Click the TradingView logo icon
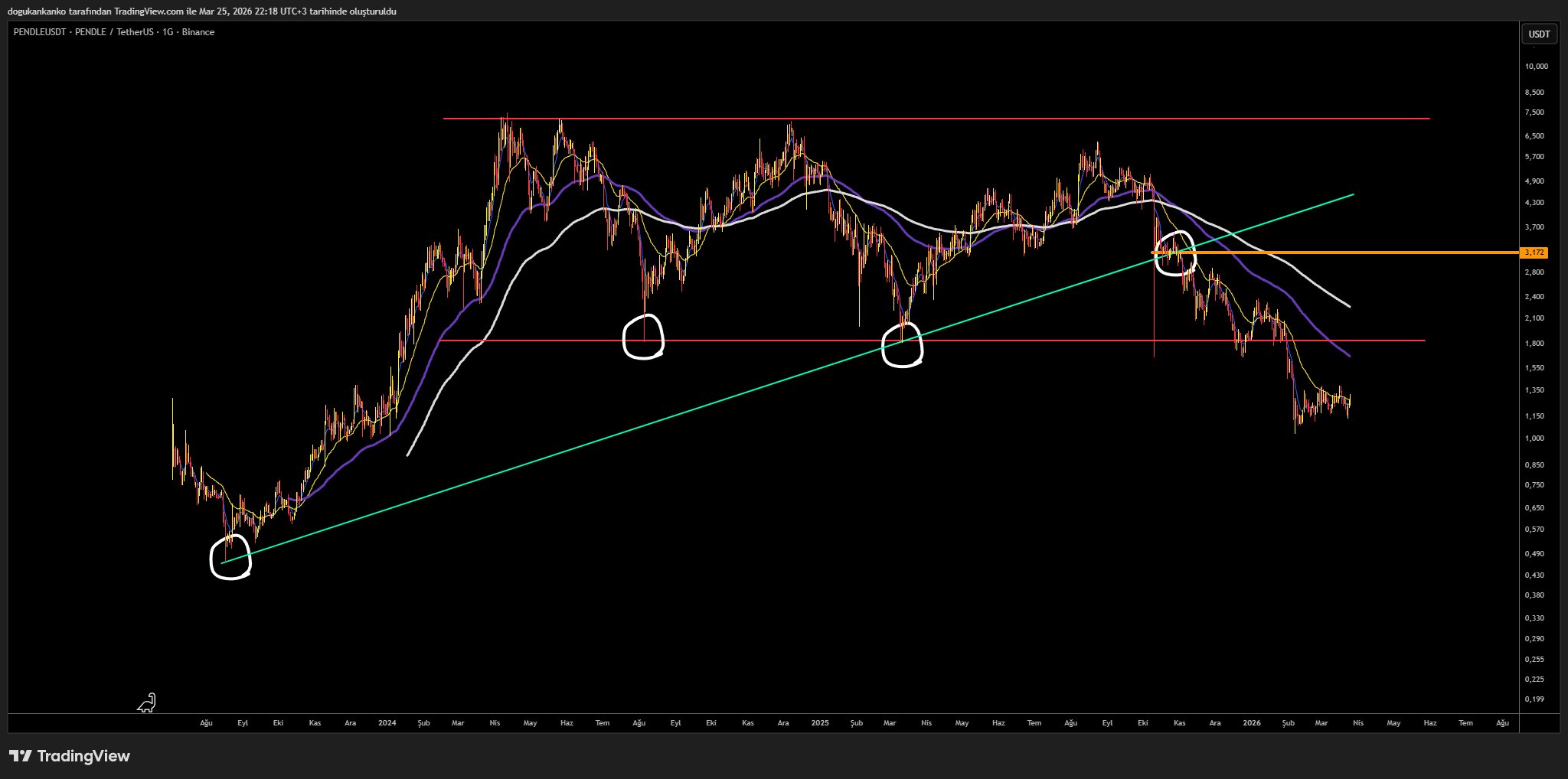This screenshot has width=1568, height=779. pos(21,756)
